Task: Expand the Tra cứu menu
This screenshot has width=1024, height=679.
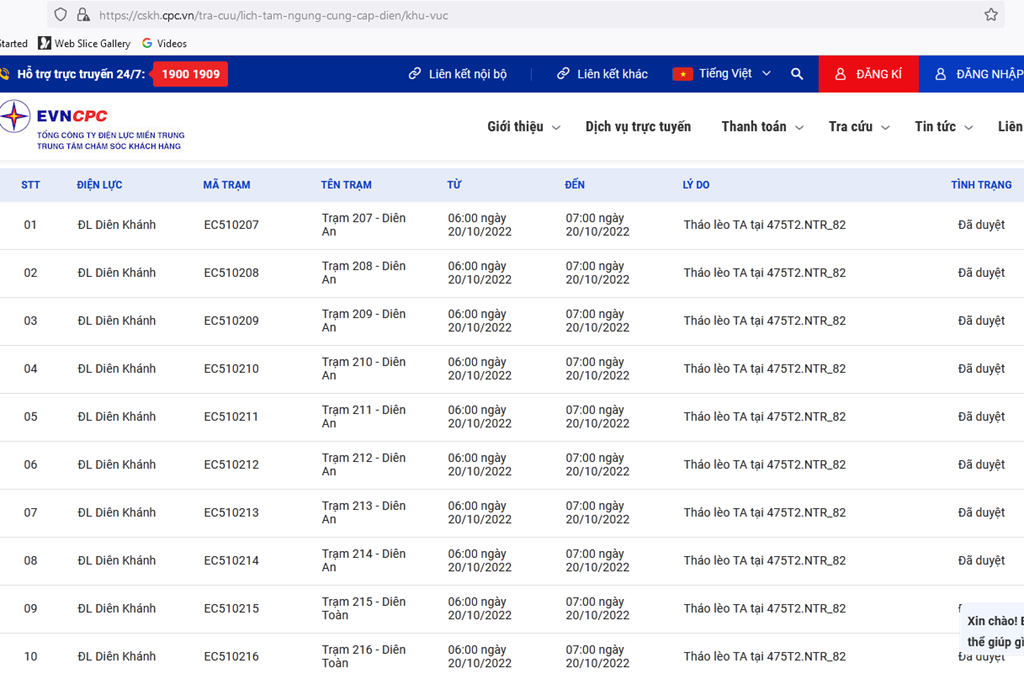Action: [x=859, y=127]
